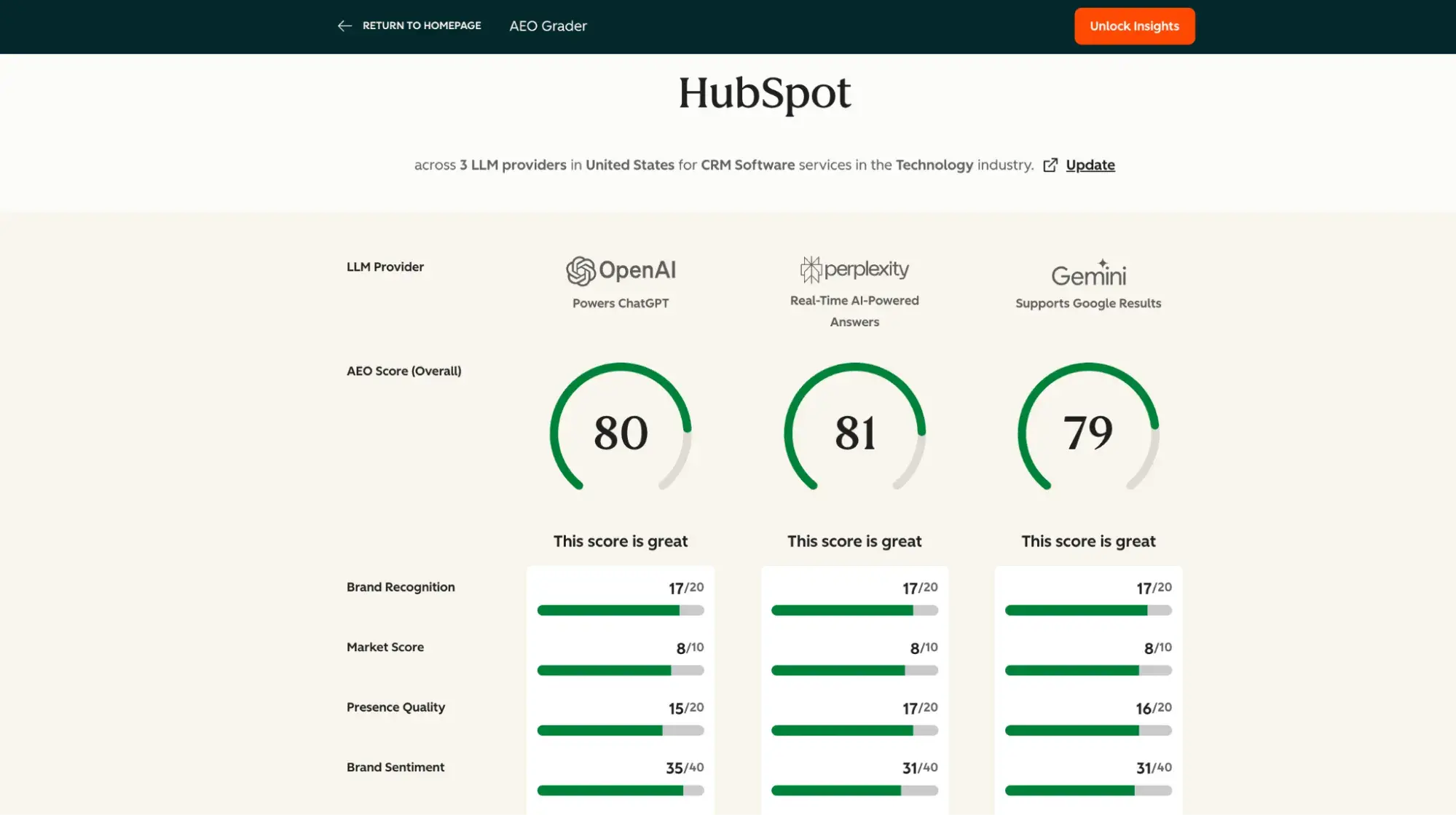Click the Gemini logo icon
This screenshot has width=1456, height=815.
click(1087, 275)
